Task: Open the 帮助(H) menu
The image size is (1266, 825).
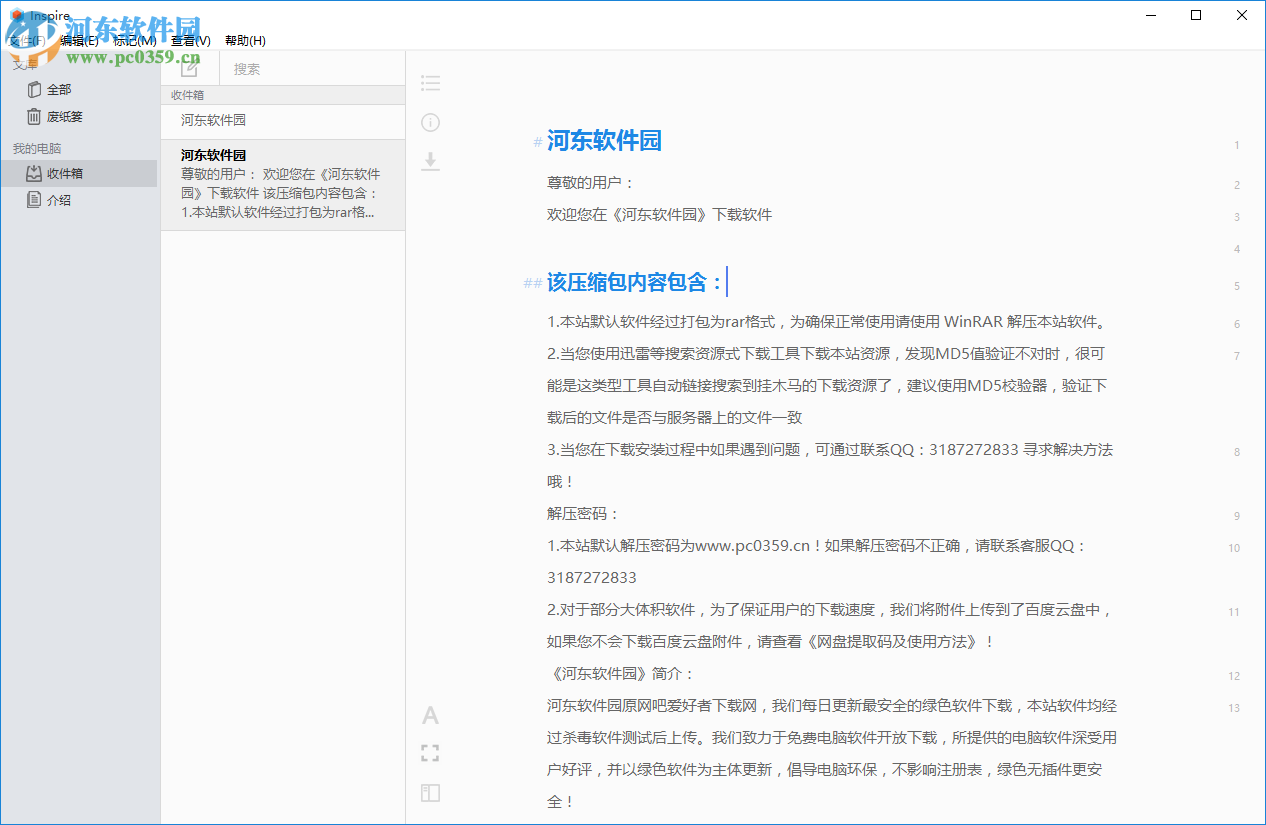Action: (x=245, y=41)
